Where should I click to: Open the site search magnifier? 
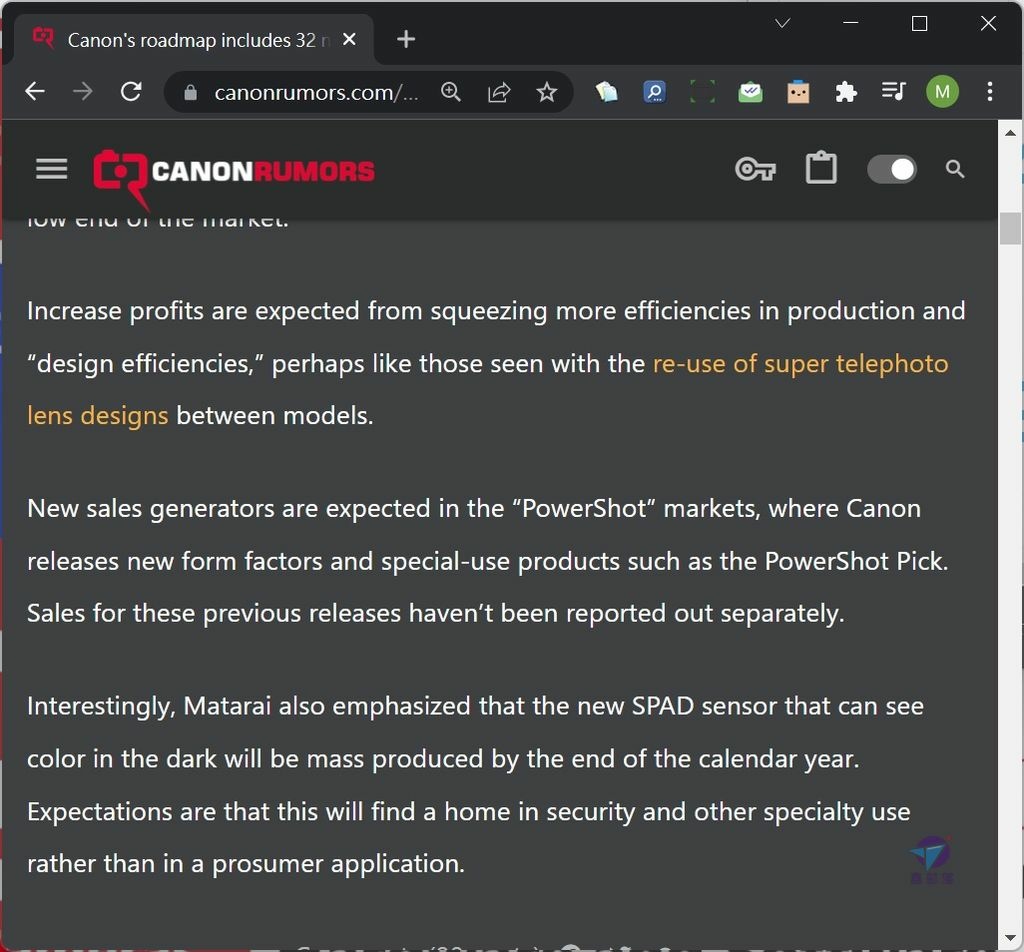955,169
